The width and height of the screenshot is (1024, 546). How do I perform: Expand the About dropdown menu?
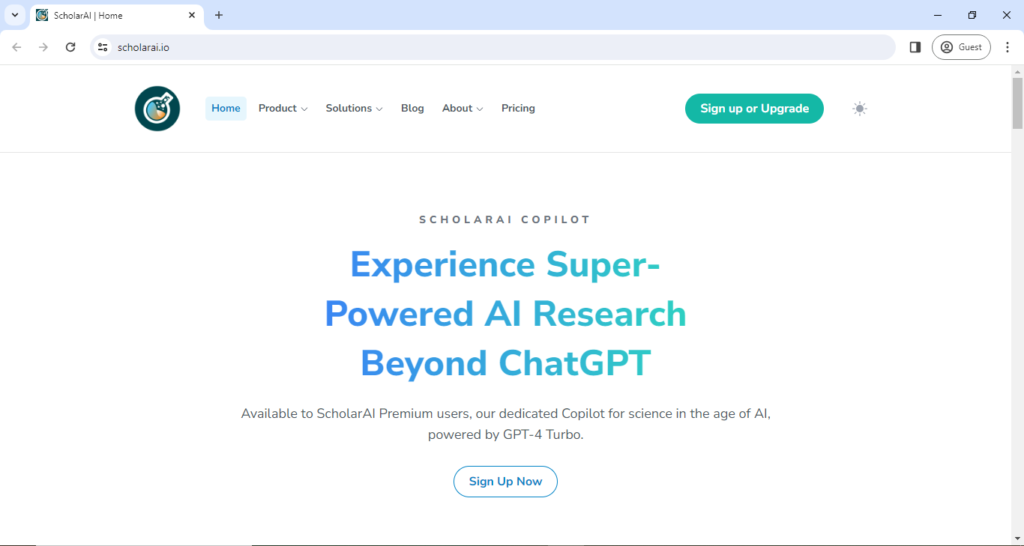click(462, 108)
